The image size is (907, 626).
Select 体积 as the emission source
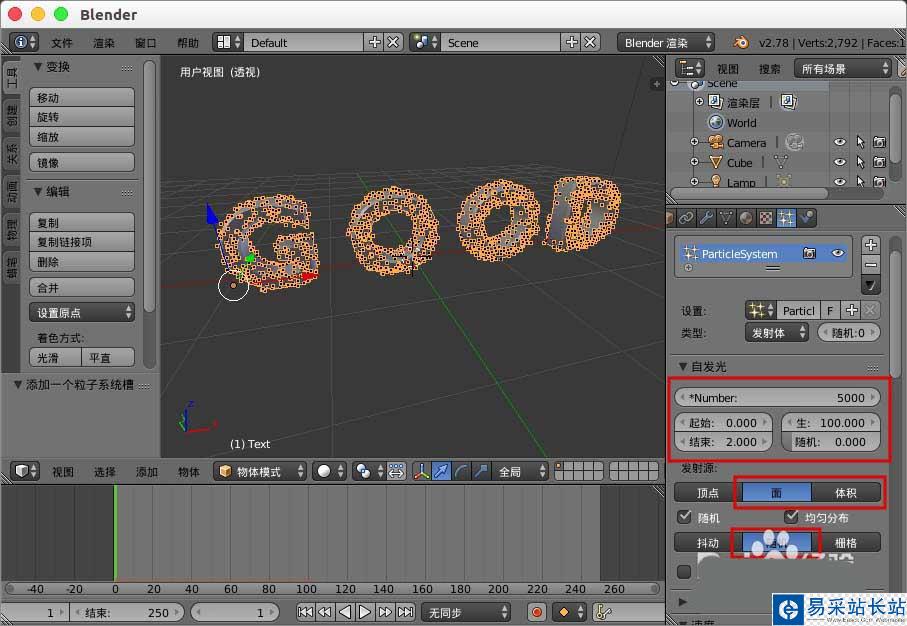[x=845, y=492]
